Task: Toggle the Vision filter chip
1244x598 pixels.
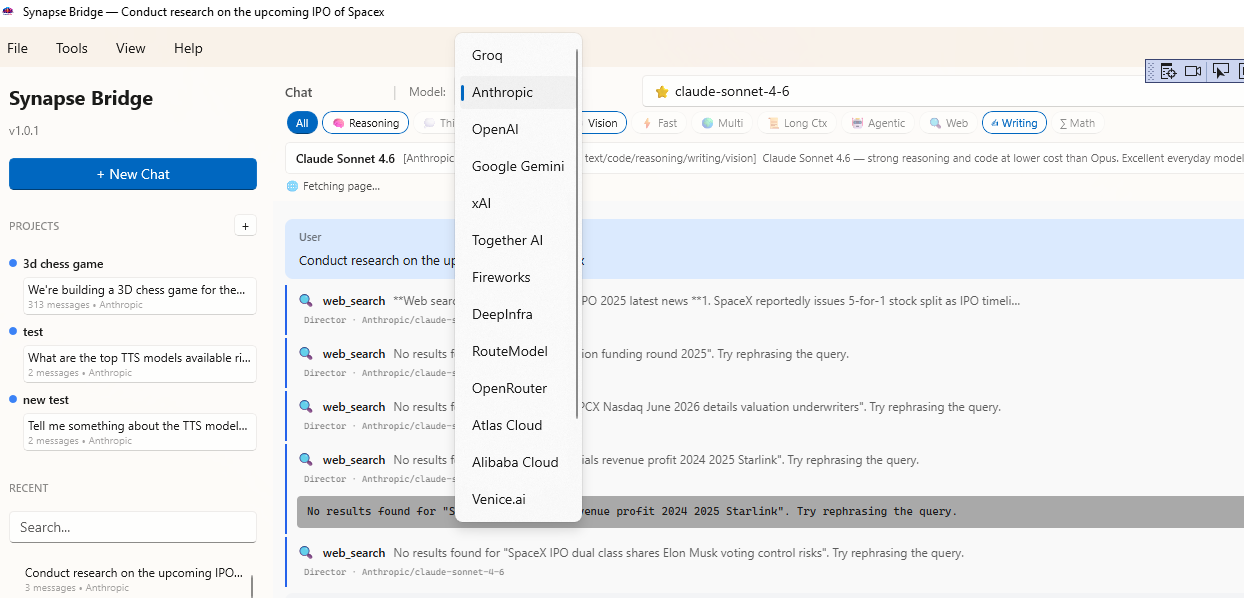Action: pyautogui.click(x=602, y=123)
